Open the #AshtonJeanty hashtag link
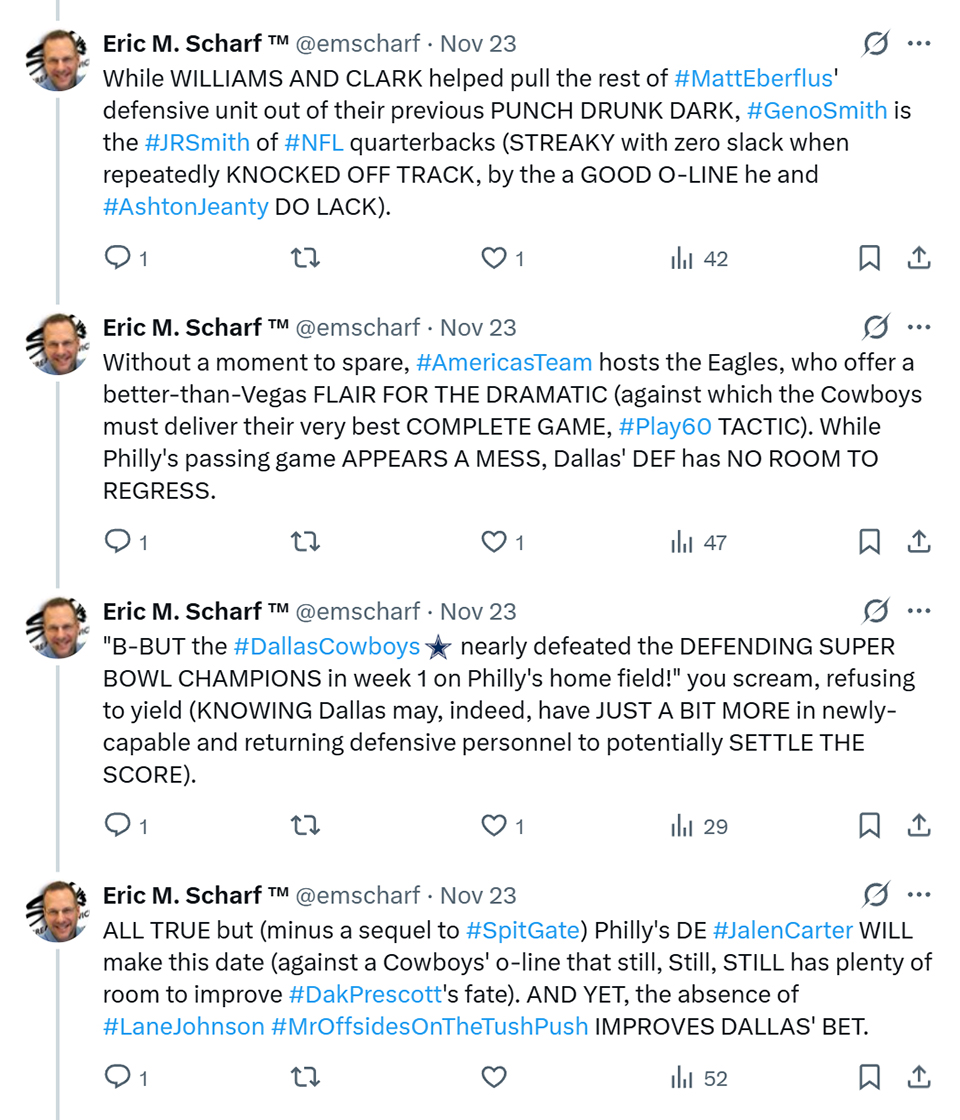Image resolution: width=960 pixels, height=1120 pixels. (x=185, y=206)
